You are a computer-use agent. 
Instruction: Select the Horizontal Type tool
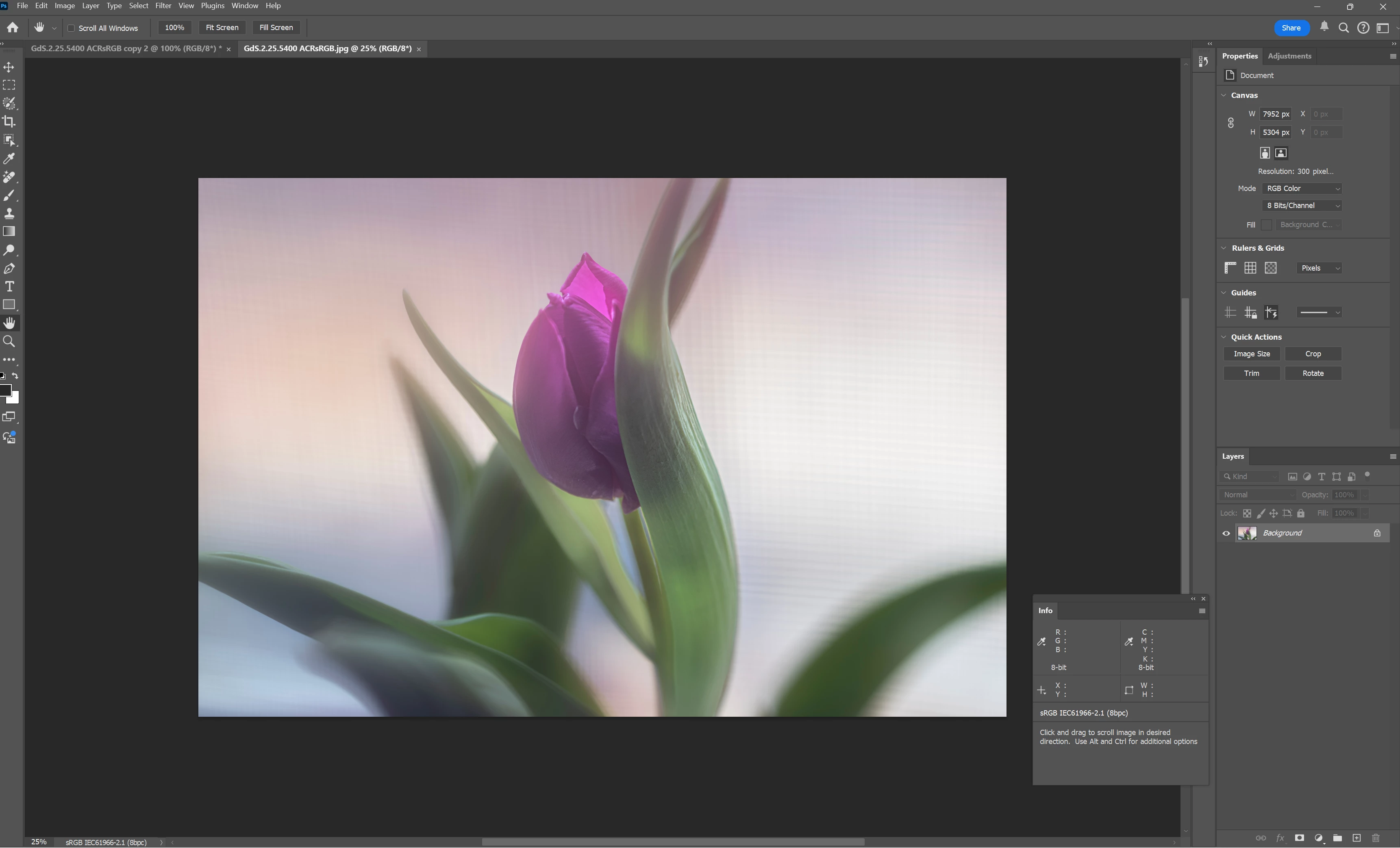(9, 286)
